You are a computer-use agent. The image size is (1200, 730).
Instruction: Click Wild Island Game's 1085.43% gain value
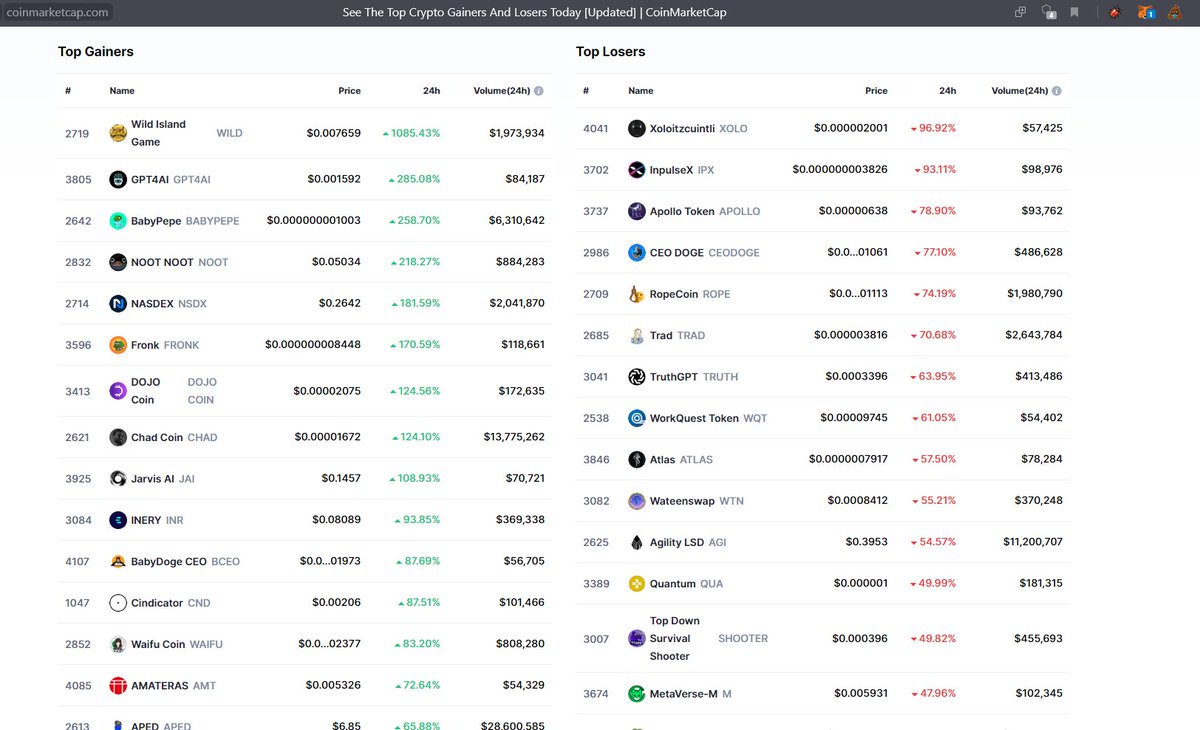pyautogui.click(x=411, y=133)
